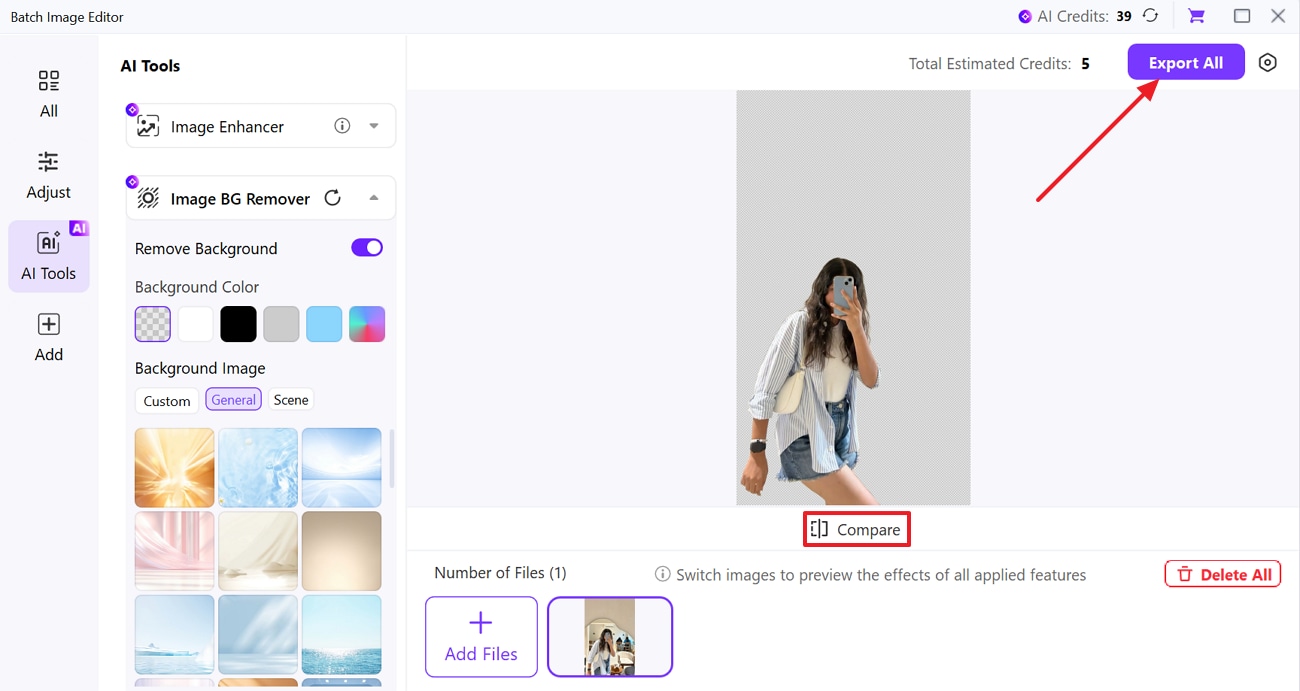1300x691 pixels.
Task: Click the Add Files button
Action: pyautogui.click(x=481, y=637)
